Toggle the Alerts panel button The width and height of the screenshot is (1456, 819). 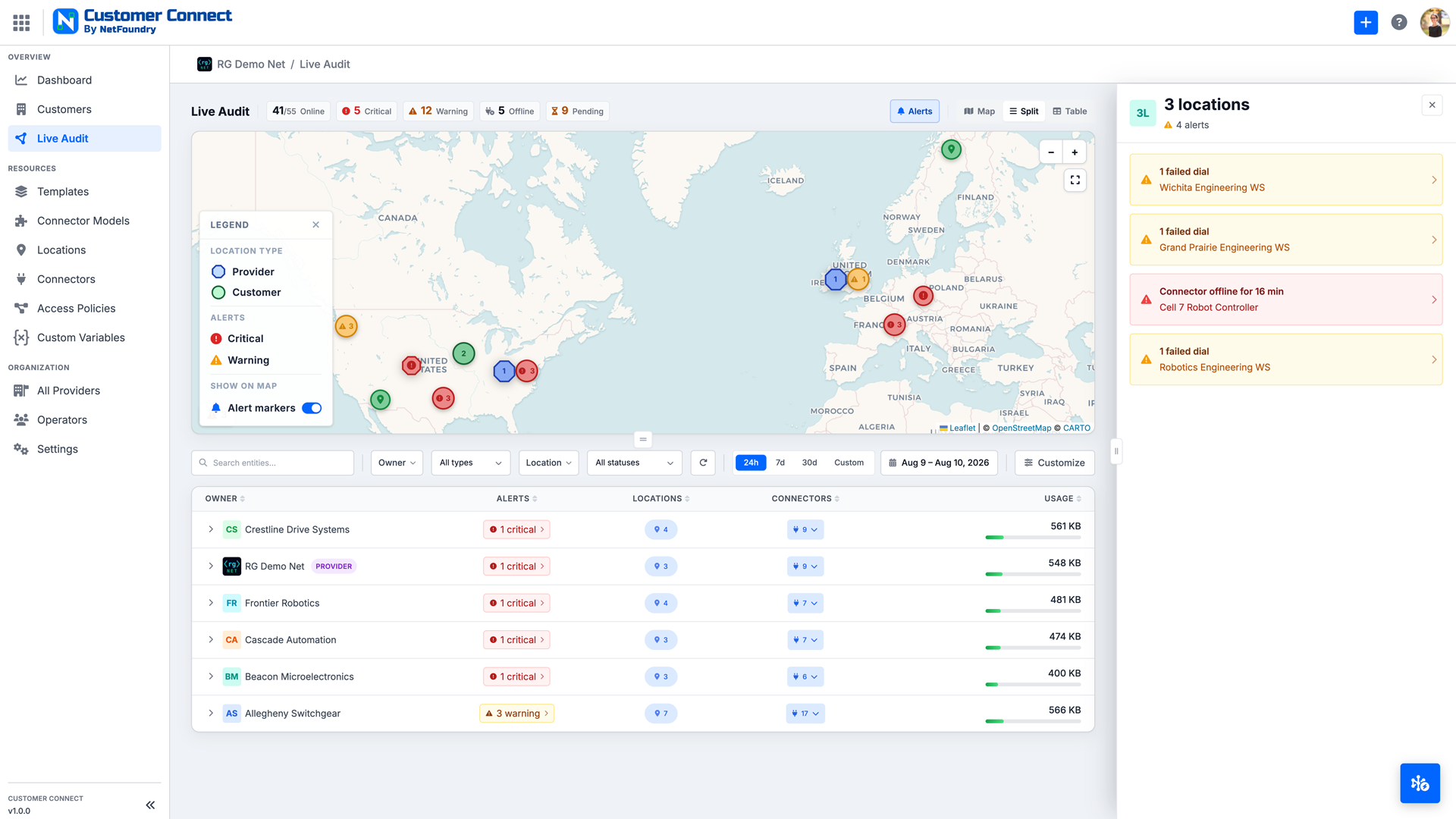915,111
